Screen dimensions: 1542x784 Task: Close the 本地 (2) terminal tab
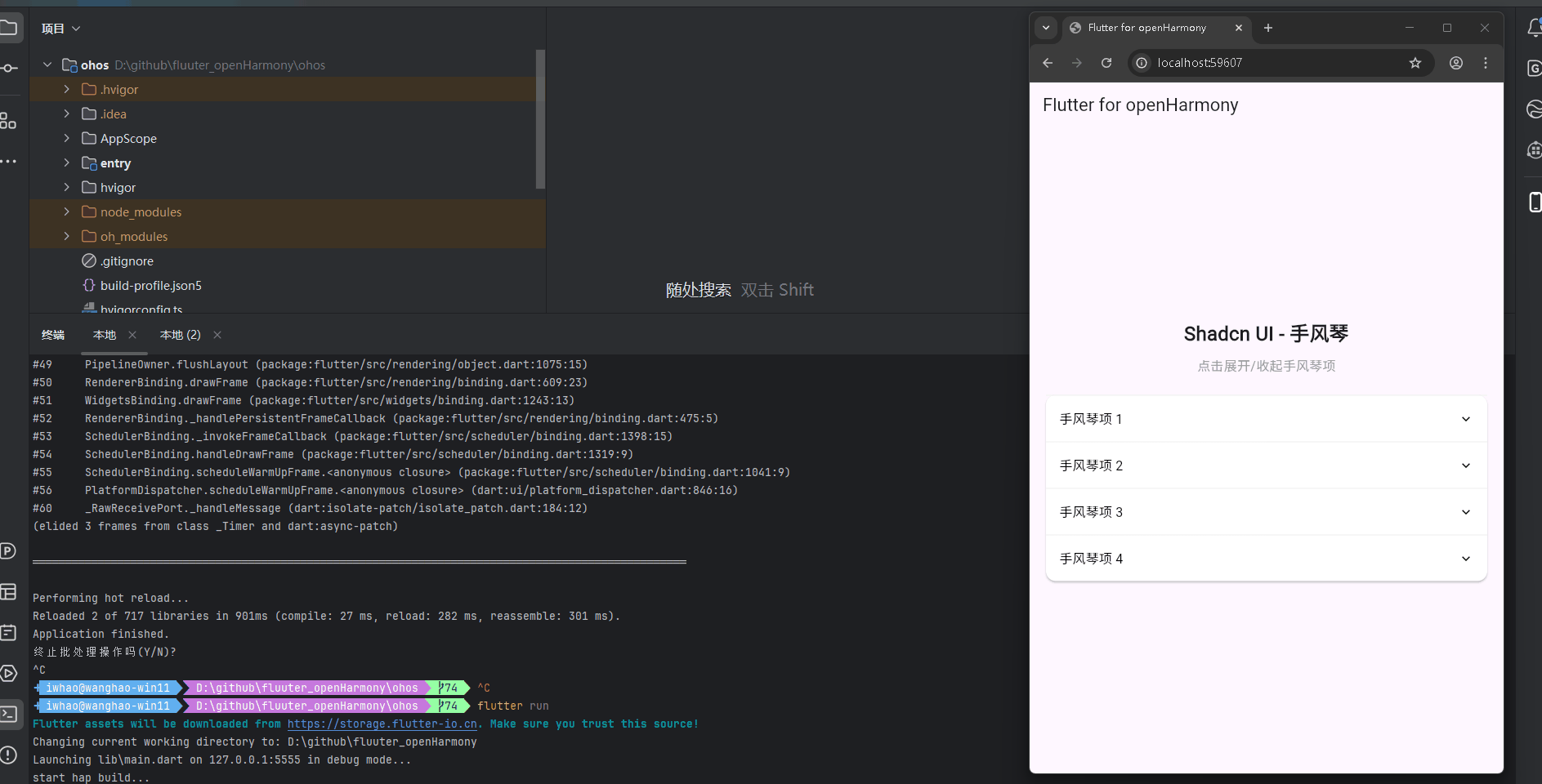[x=217, y=335]
